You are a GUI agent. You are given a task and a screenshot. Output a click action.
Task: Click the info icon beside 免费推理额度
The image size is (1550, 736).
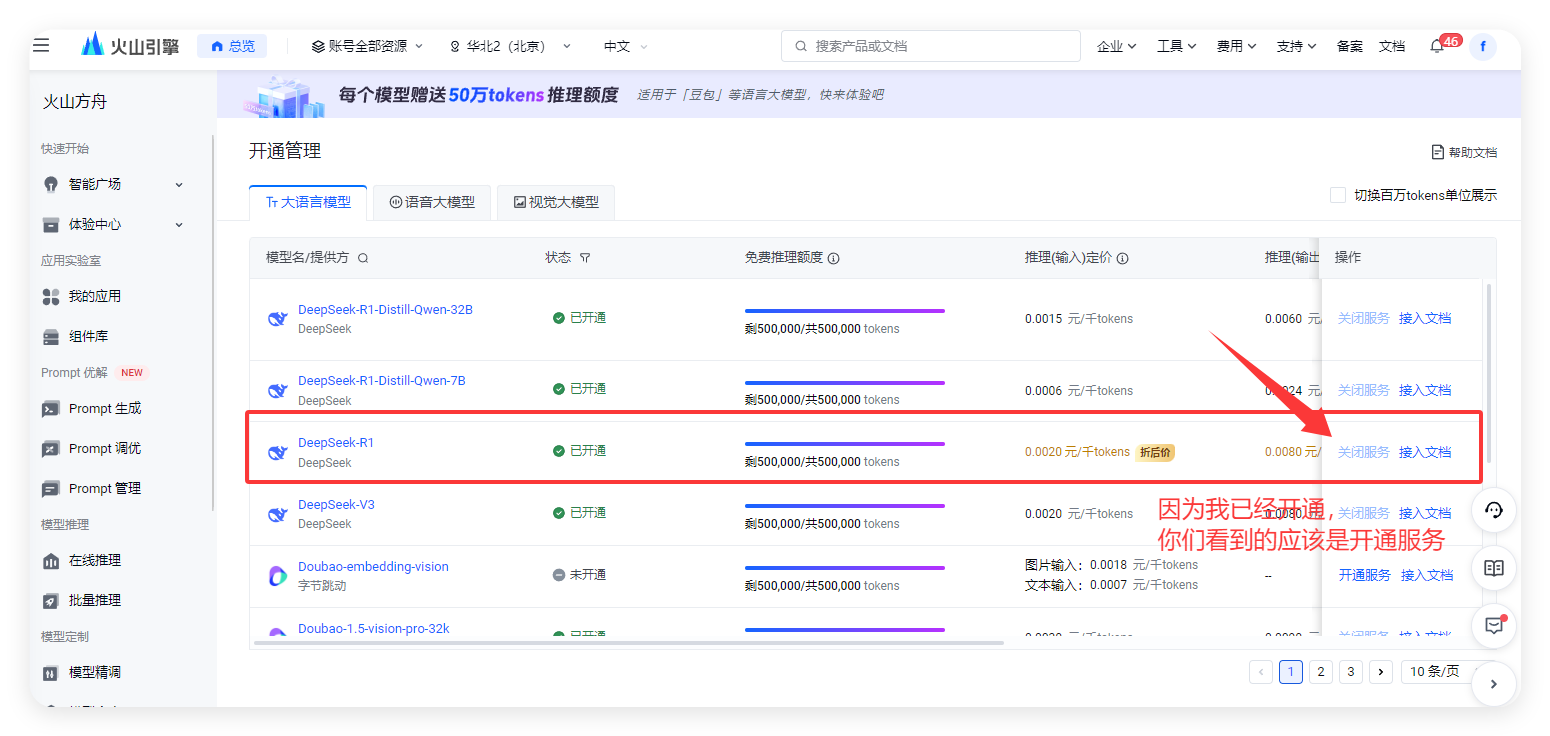click(833, 258)
